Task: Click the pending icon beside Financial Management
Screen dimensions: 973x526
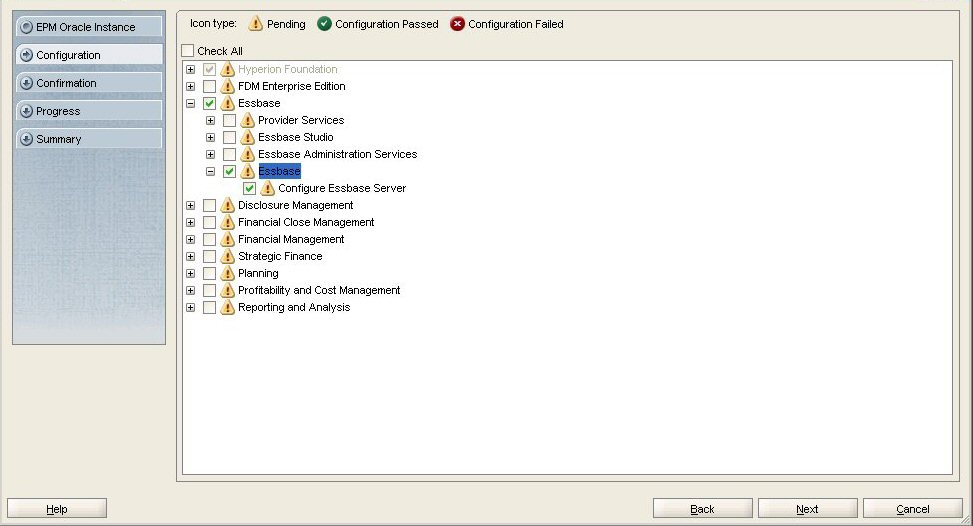Action: (x=228, y=239)
